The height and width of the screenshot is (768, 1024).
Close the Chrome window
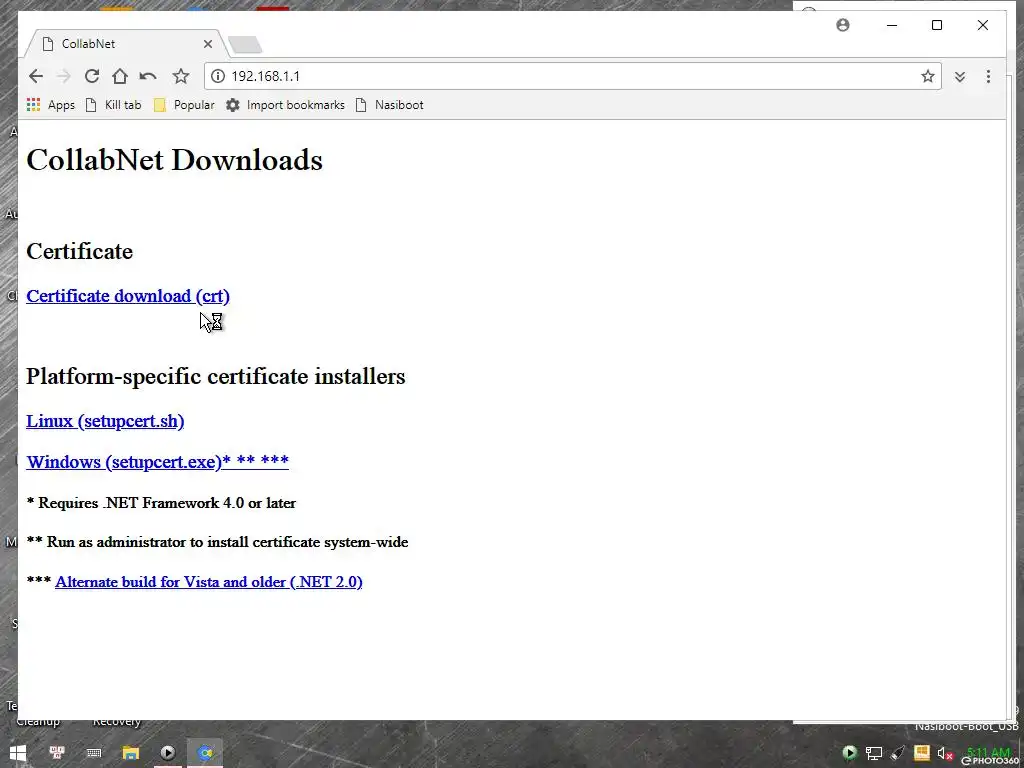(x=983, y=25)
